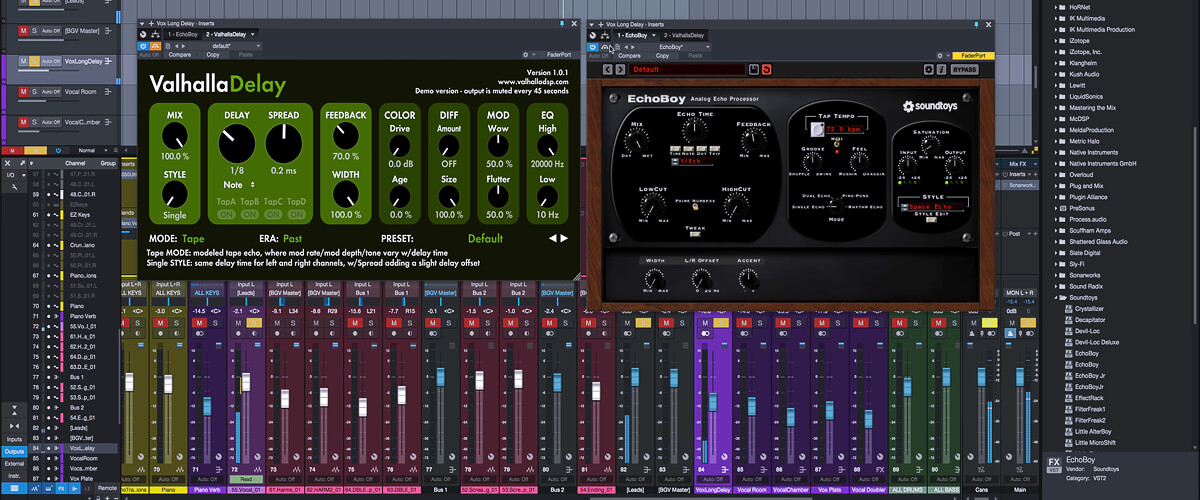Click ValhallaDelay MODE Tape value
This screenshot has width=1200, height=500.
coord(194,239)
